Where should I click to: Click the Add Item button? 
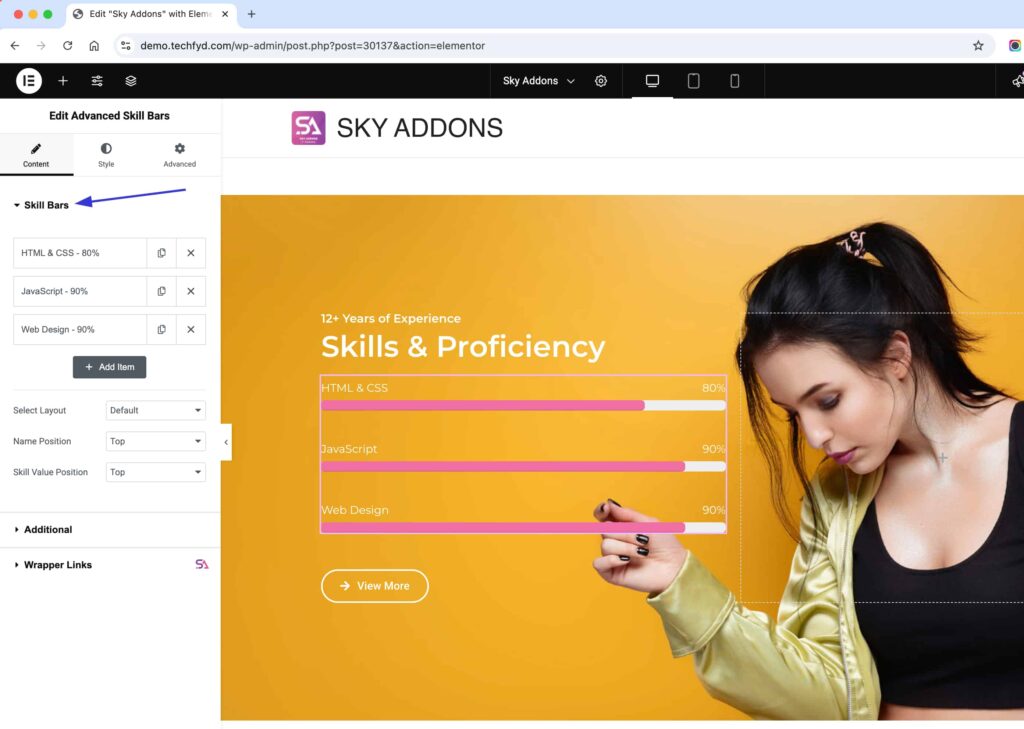coord(109,367)
